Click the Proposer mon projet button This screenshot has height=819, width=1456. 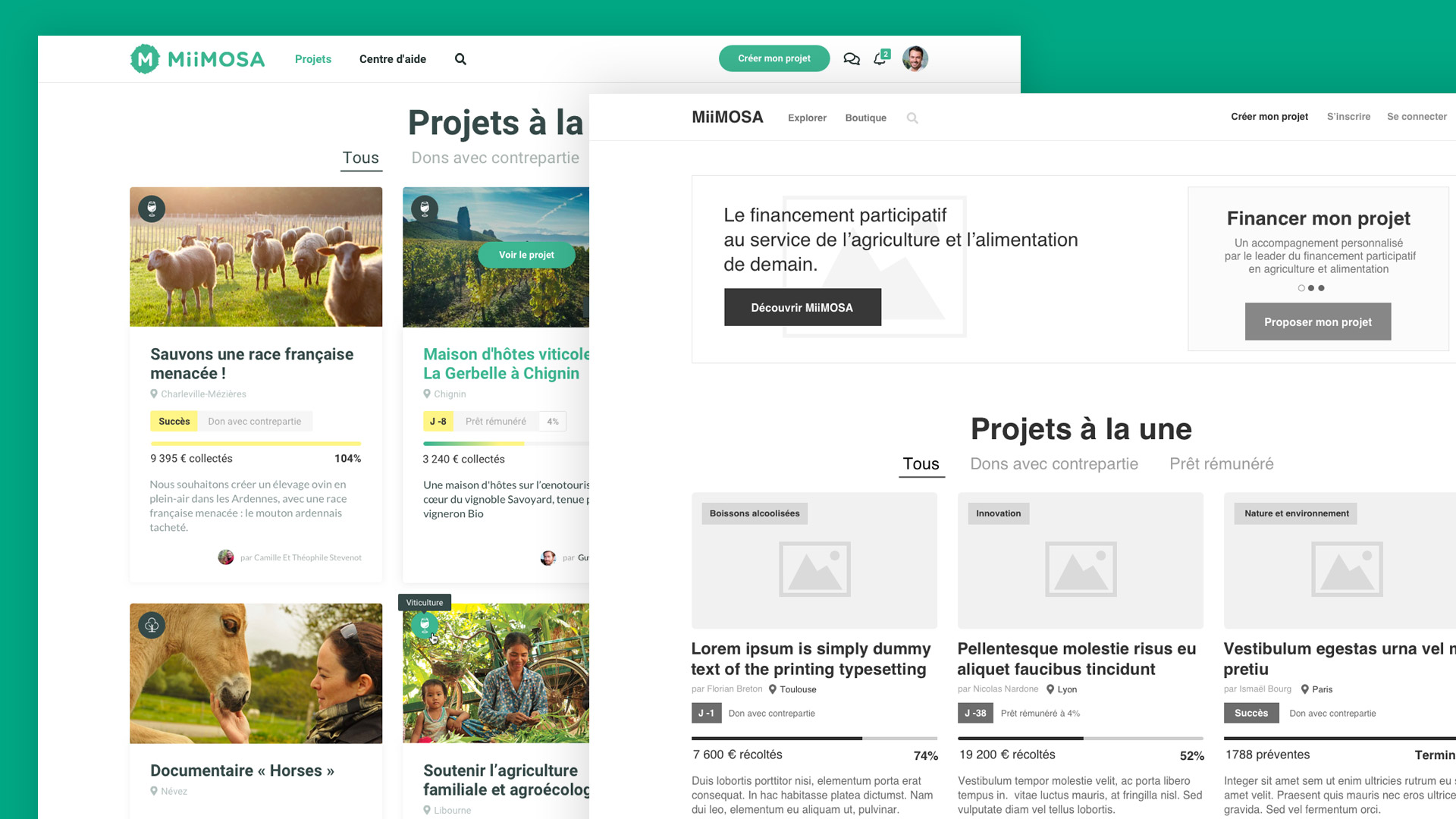[x=1318, y=322]
